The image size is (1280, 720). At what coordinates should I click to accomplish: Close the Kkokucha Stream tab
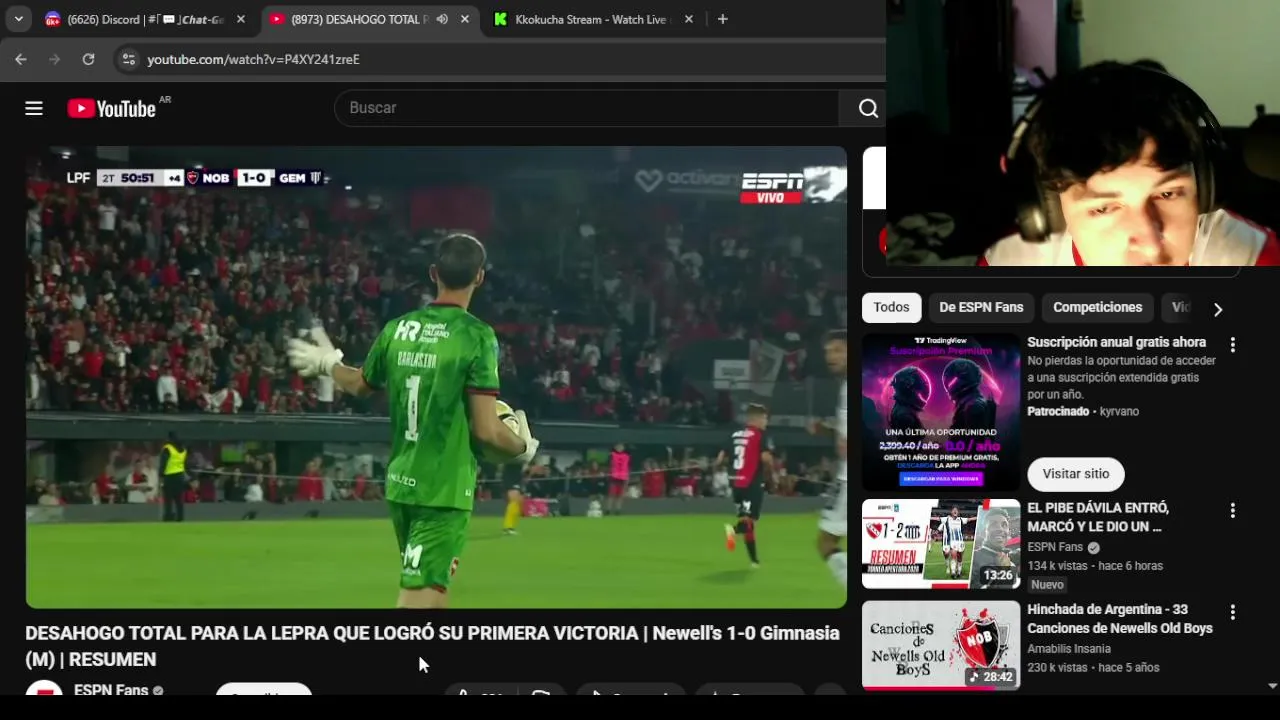pos(688,19)
